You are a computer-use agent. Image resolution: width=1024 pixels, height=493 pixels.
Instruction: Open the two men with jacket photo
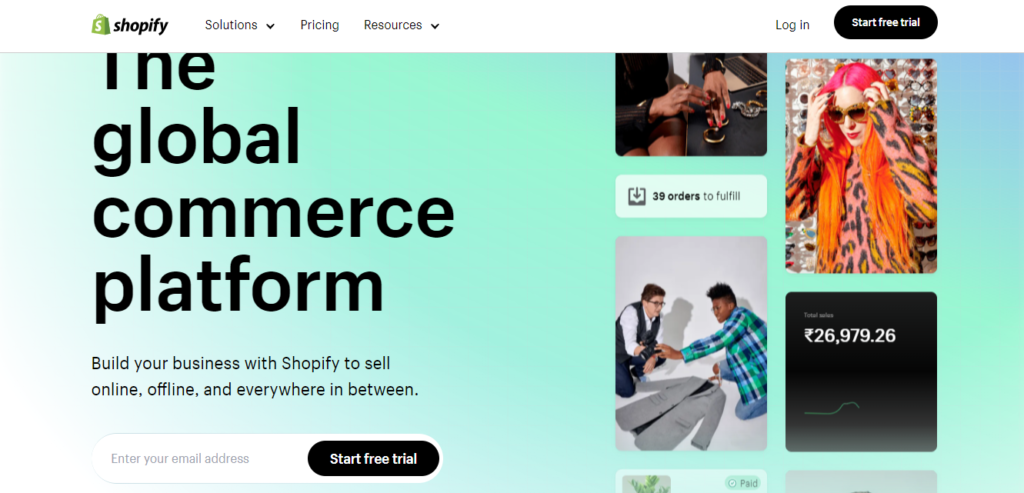(x=691, y=343)
